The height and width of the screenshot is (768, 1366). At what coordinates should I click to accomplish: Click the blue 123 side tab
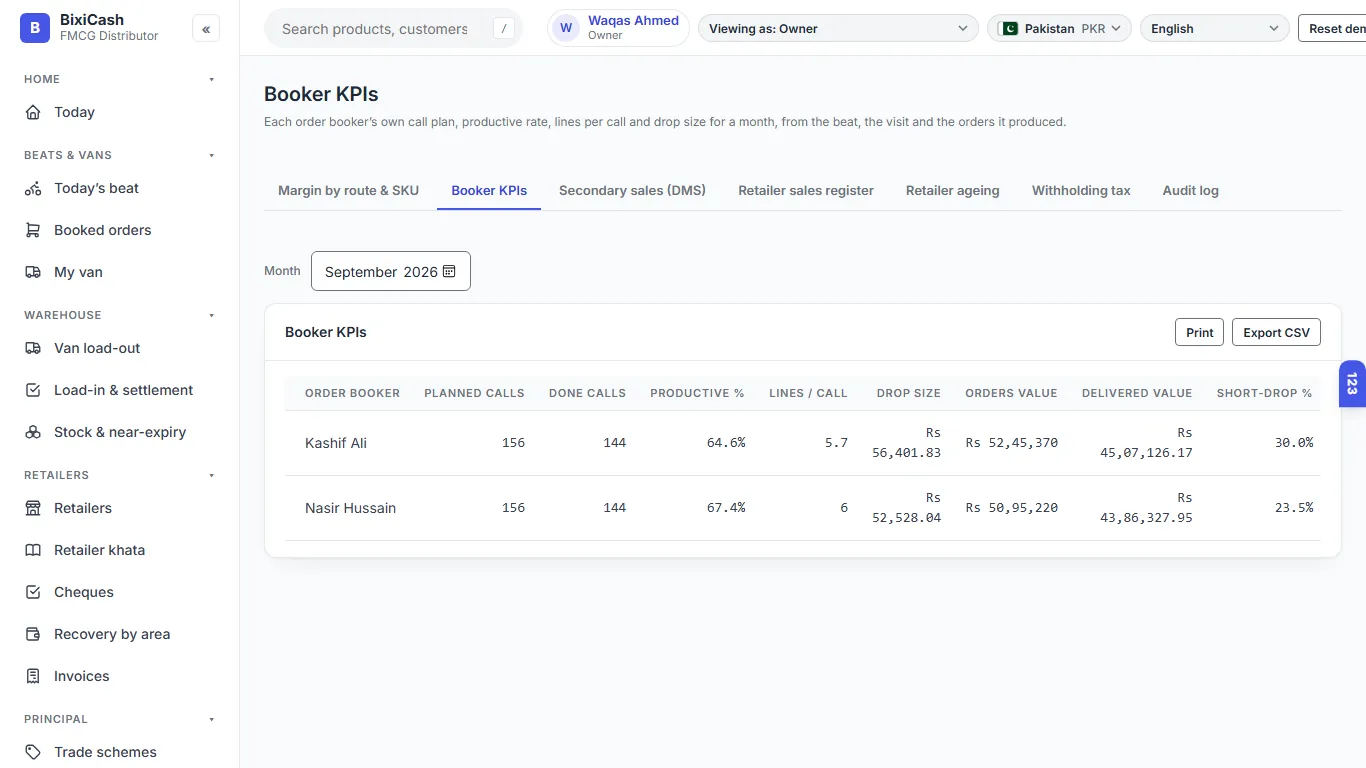tap(1352, 383)
